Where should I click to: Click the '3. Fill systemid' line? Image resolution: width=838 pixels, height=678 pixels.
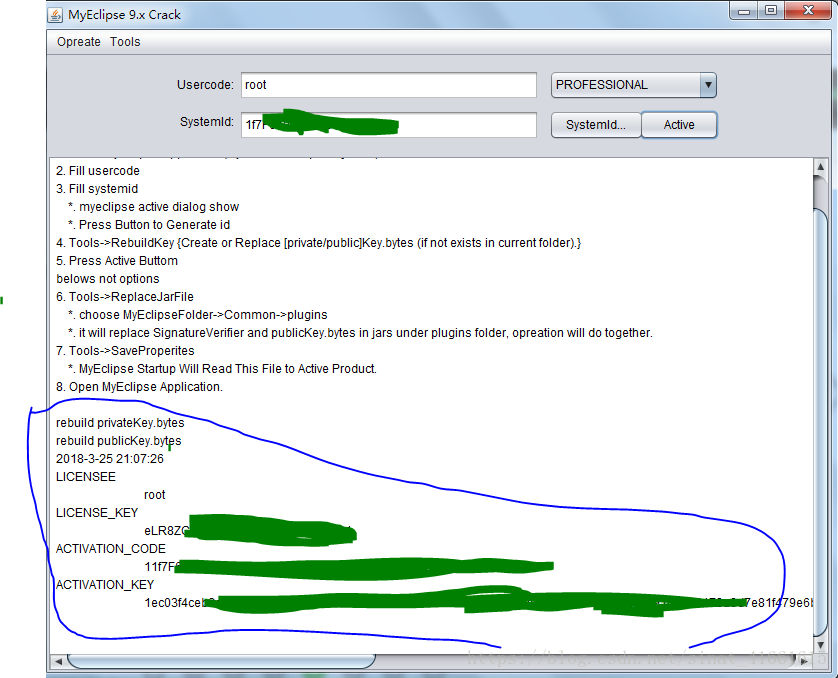tap(97, 189)
